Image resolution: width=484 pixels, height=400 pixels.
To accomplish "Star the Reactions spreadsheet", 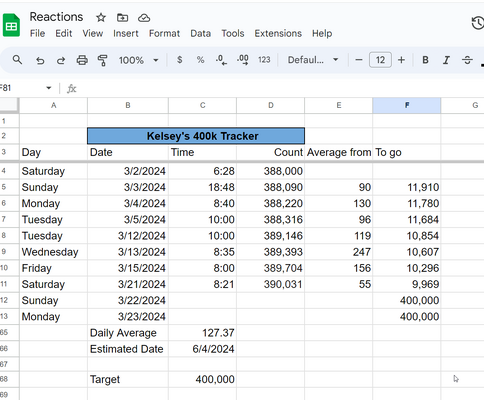I will pos(101,17).
